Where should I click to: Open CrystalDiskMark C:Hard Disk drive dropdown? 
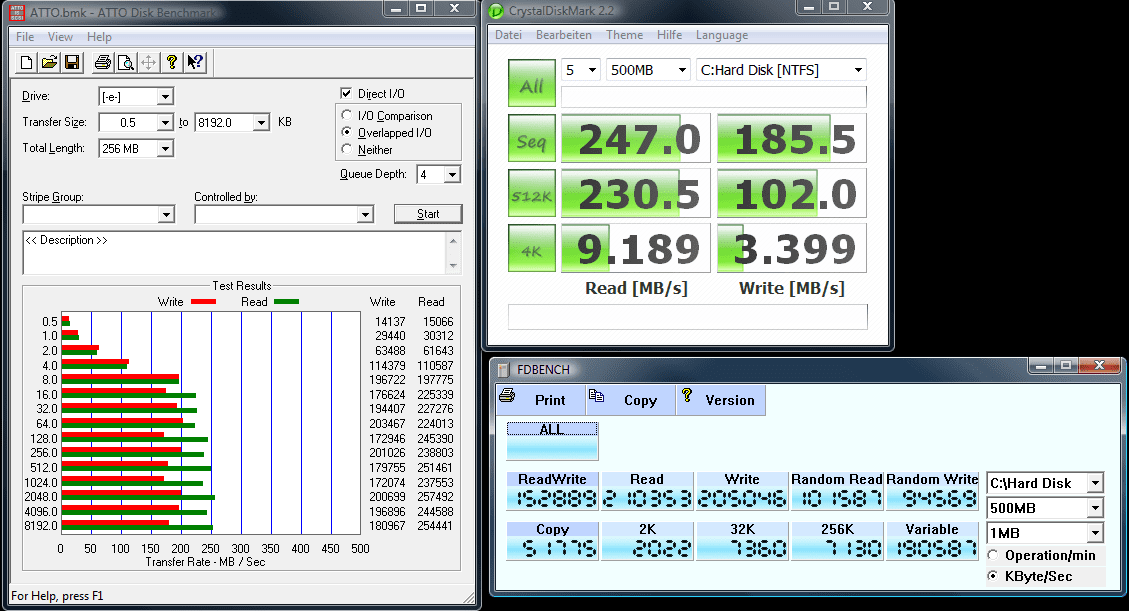(x=858, y=70)
